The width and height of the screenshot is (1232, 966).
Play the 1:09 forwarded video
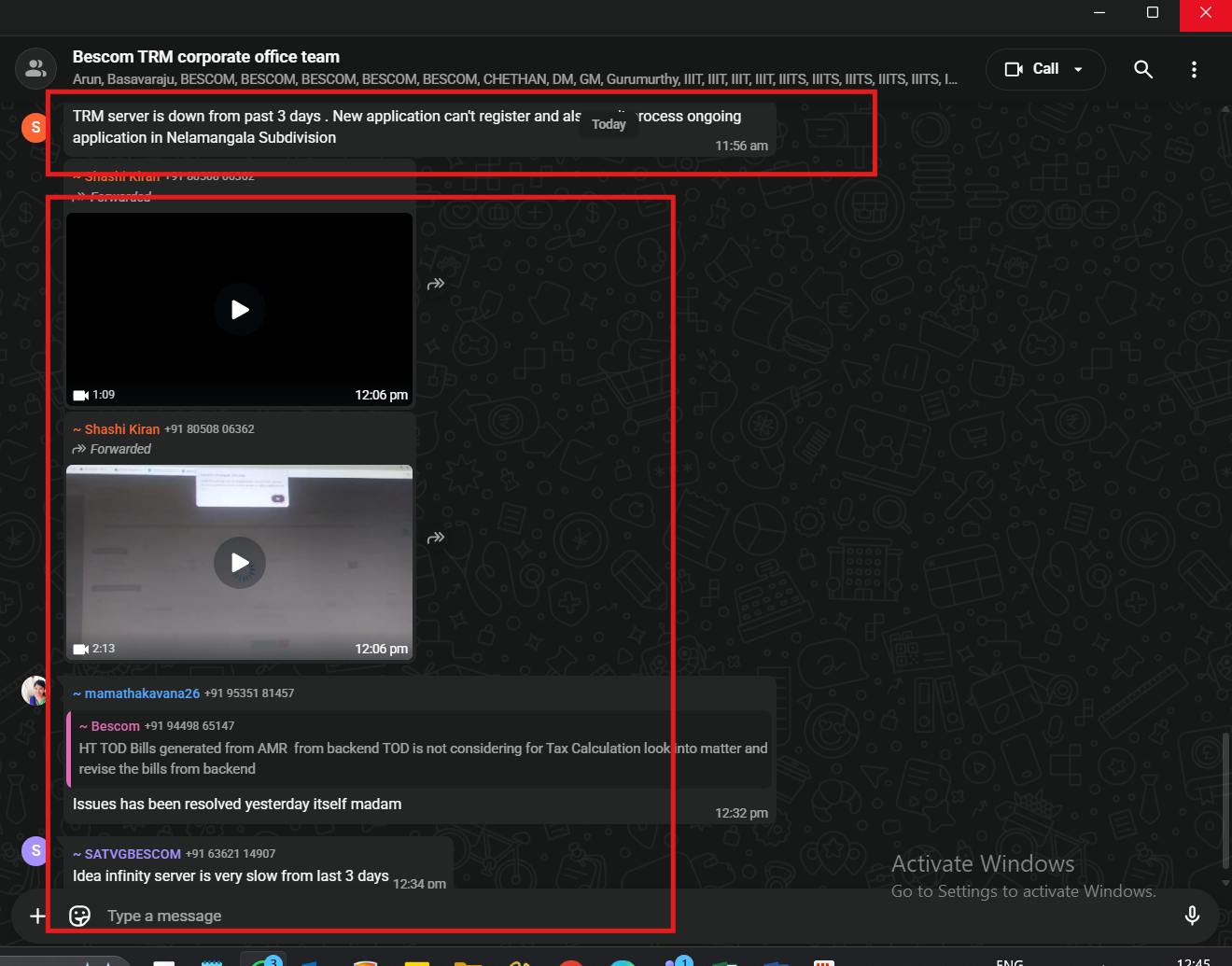[240, 310]
